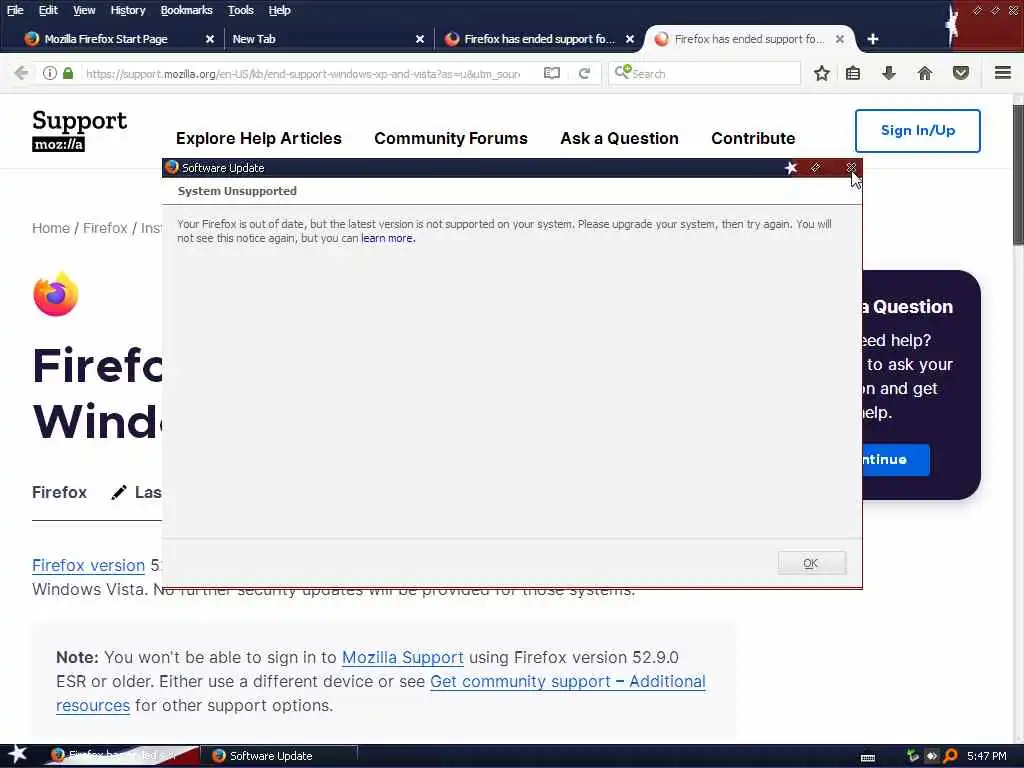Close the Mozilla Firefox Start Page tab
1024x768 pixels.
[x=210, y=39]
